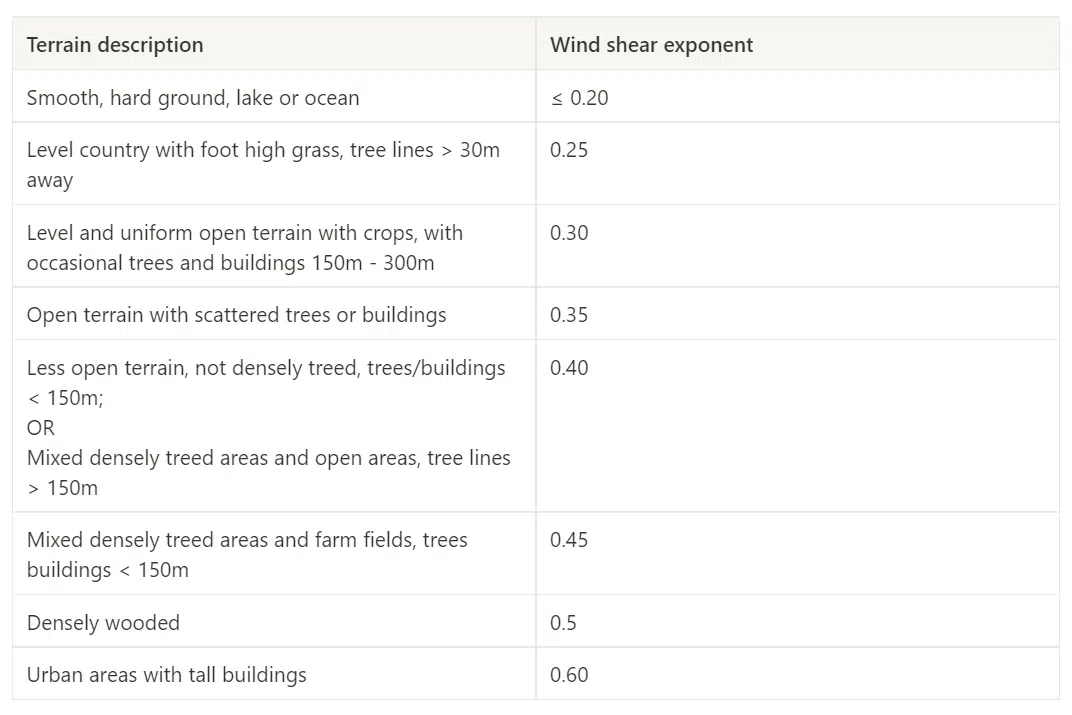Select the Level and uniform open terrain row
Image resolution: width=1072 pixels, height=715 pixels.
point(245,247)
